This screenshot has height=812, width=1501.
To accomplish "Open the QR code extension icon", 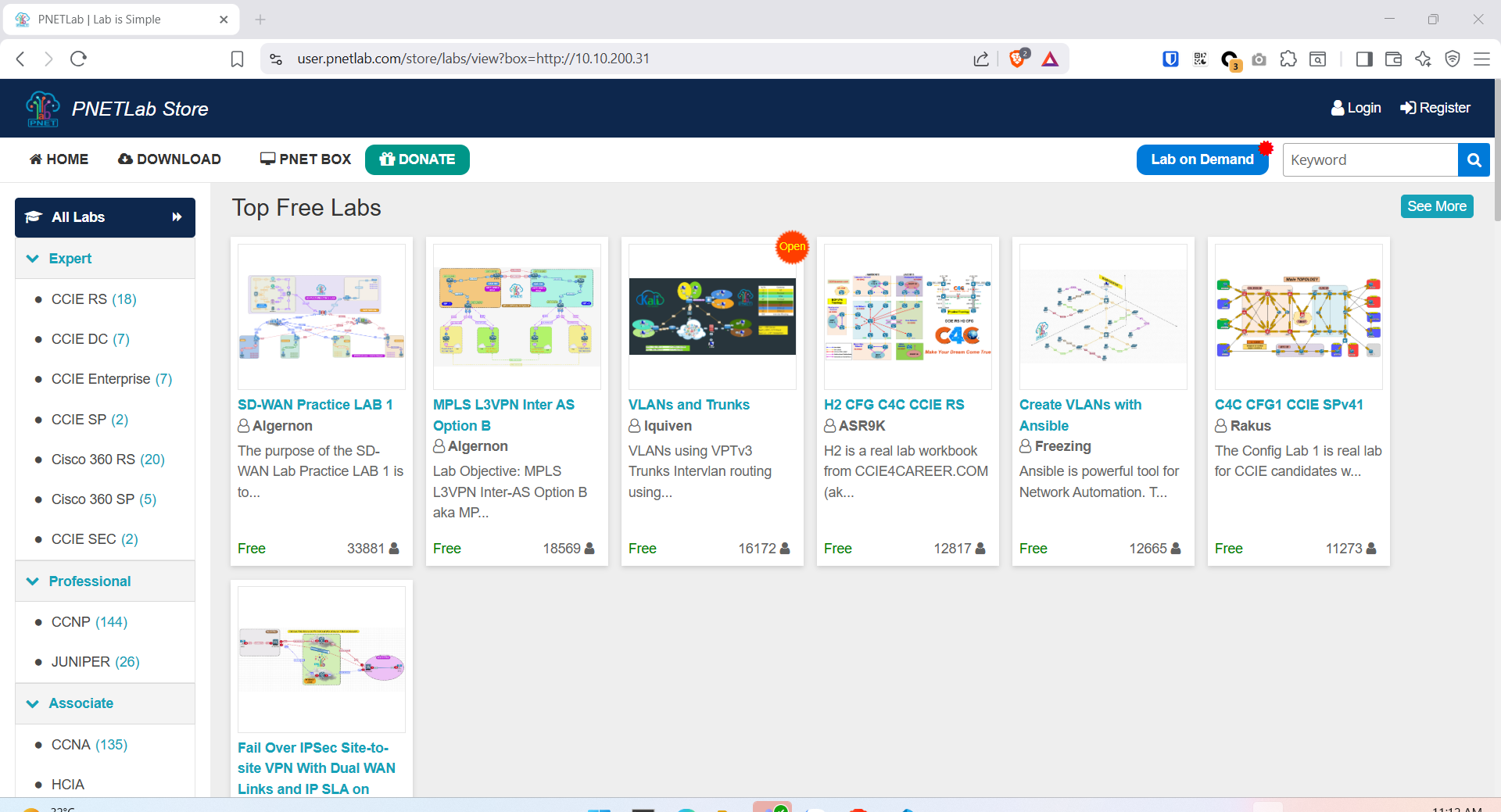I will pyautogui.click(x=1200, y=59).
